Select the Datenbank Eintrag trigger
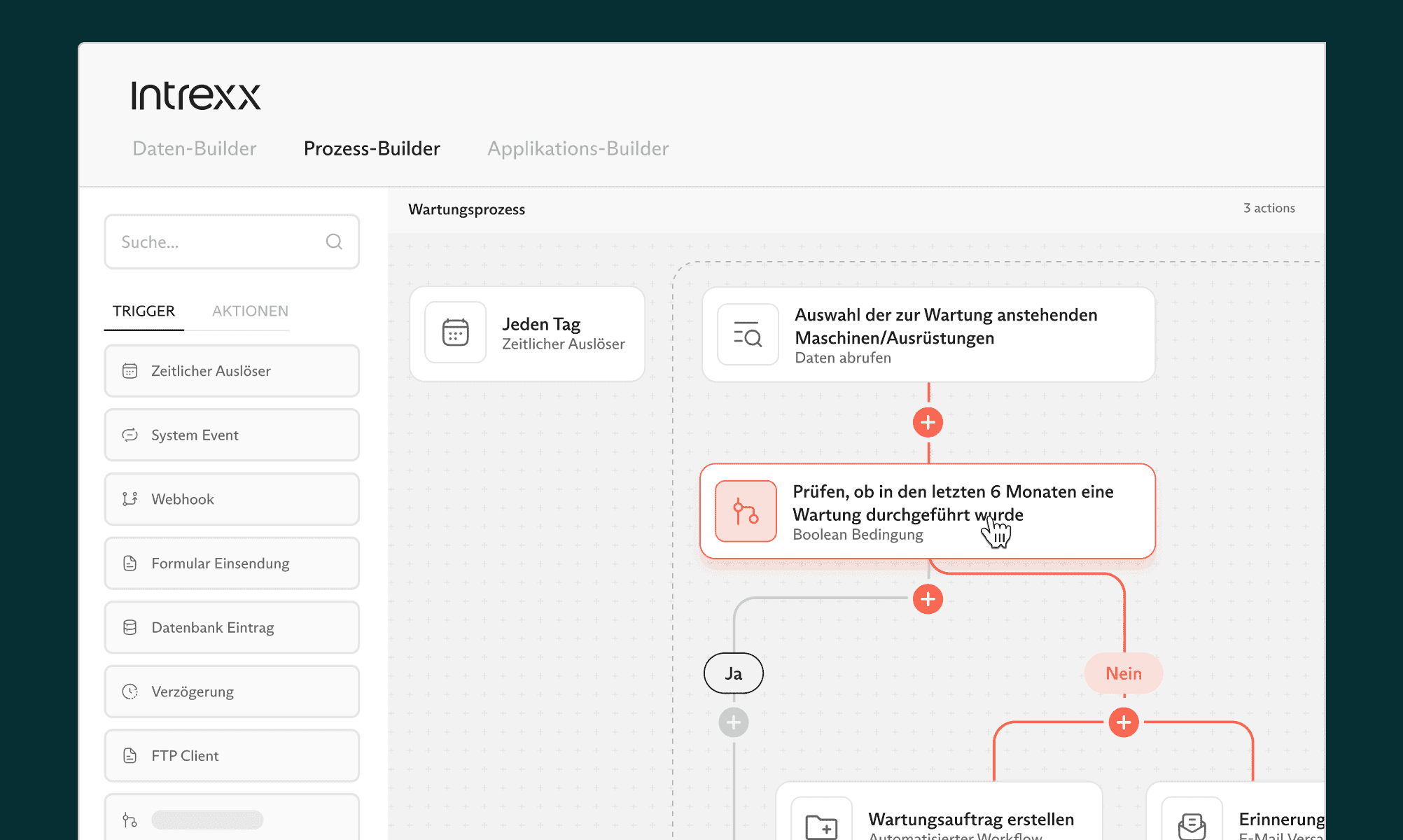Viewport: 1403px width, 840px height. tap(232, 627)
